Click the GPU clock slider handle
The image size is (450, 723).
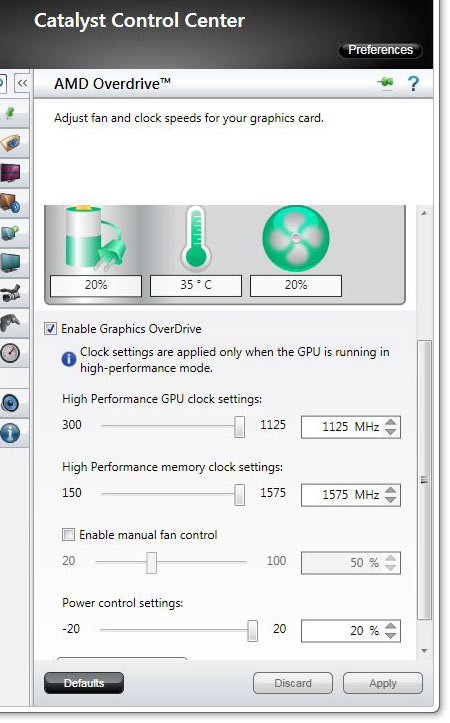pos(239,427)
